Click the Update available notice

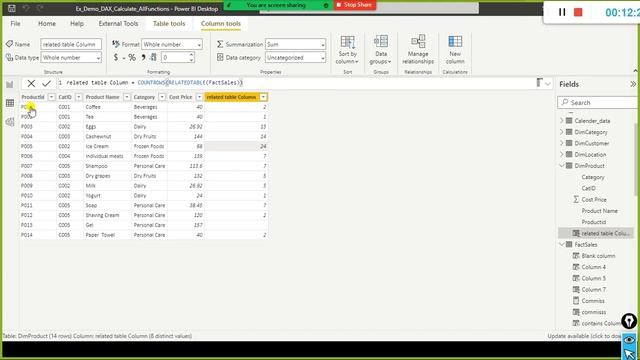tap(584, 336)
